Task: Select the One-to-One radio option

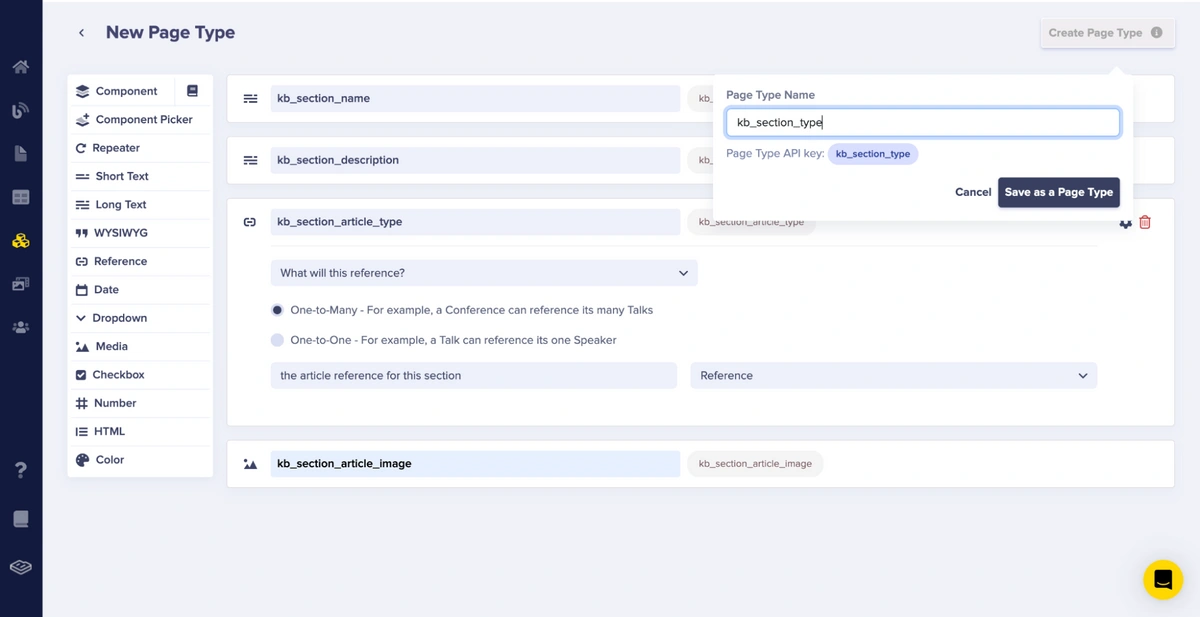Action: point(278,340)
